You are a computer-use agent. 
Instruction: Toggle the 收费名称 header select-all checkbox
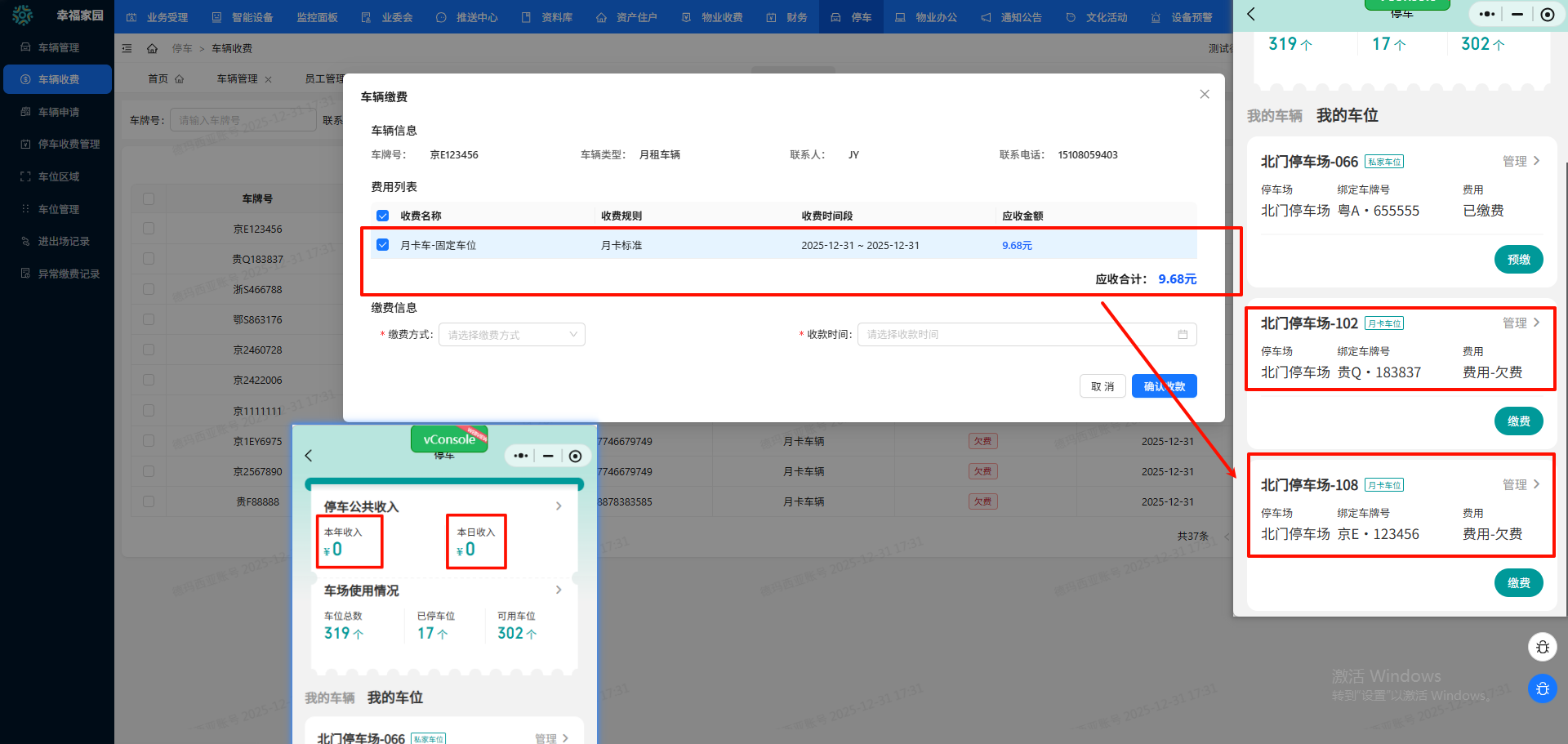(382, 216)
